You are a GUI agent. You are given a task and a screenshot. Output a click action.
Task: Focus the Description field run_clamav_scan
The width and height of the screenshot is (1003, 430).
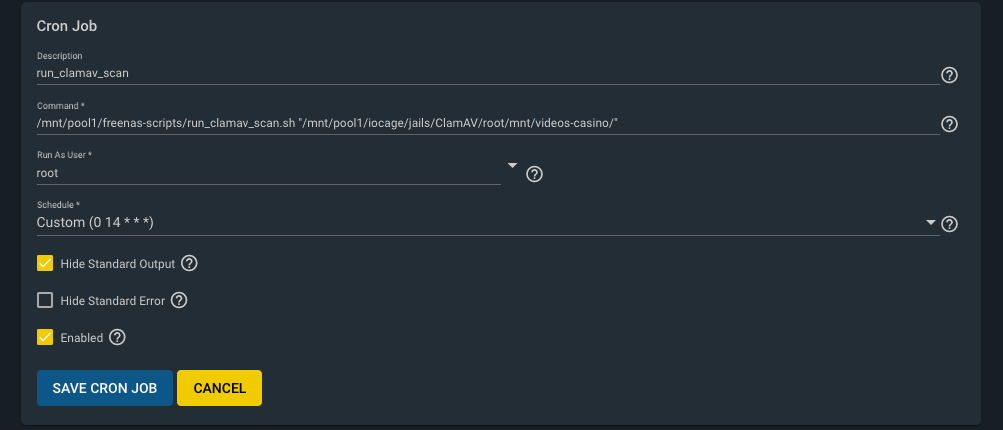point(488,74)
